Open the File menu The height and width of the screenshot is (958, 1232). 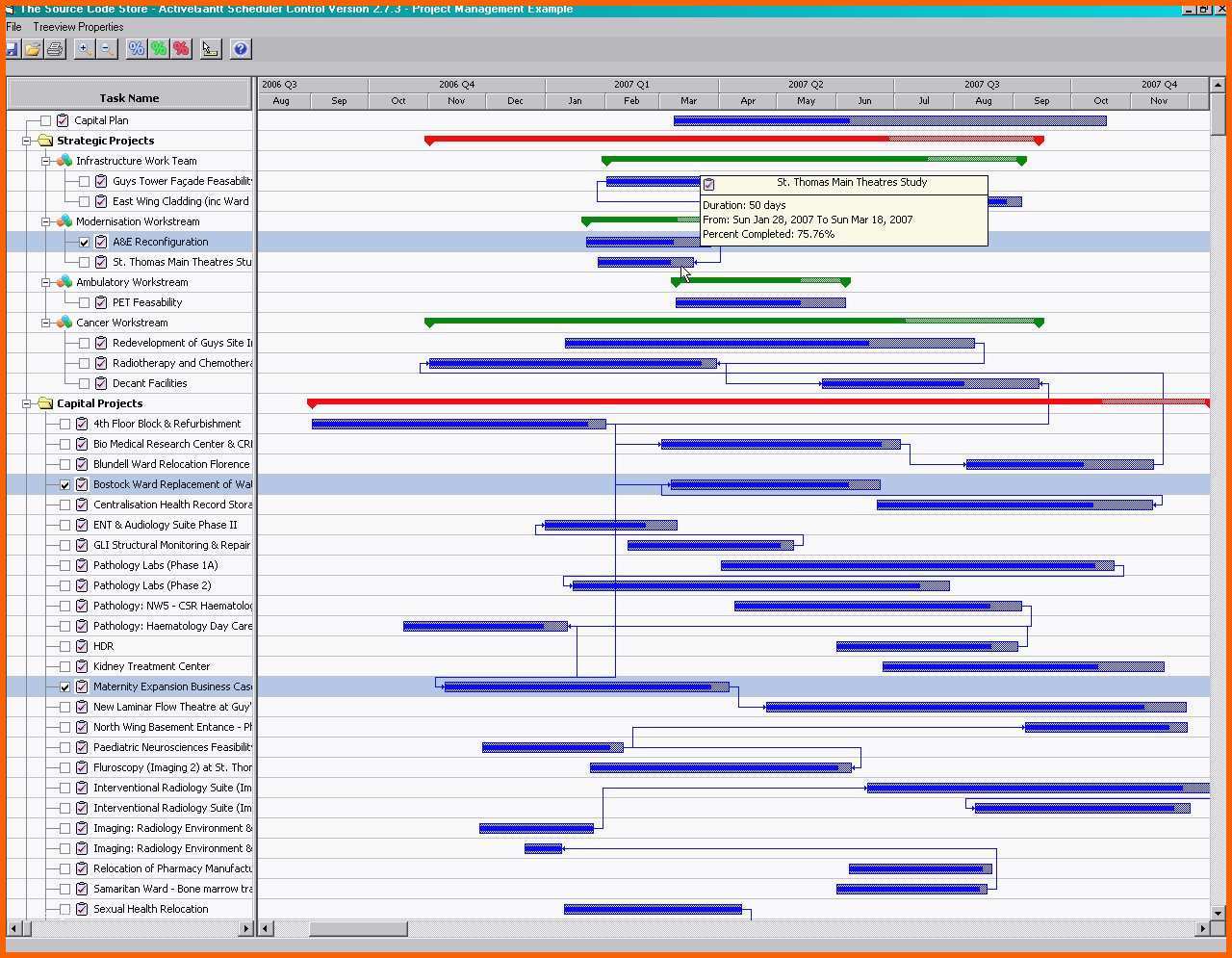[x=13, y=27]
